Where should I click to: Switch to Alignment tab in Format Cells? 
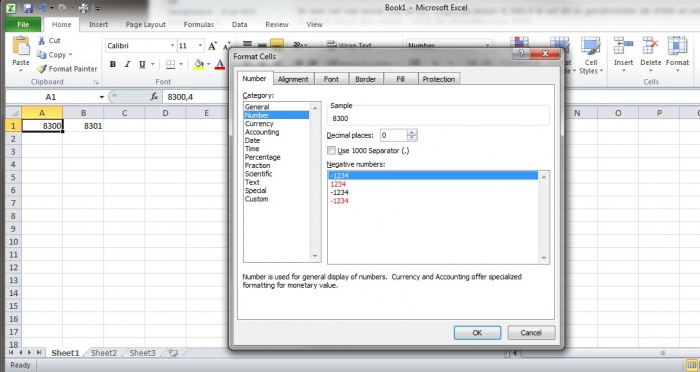point(293,79)
